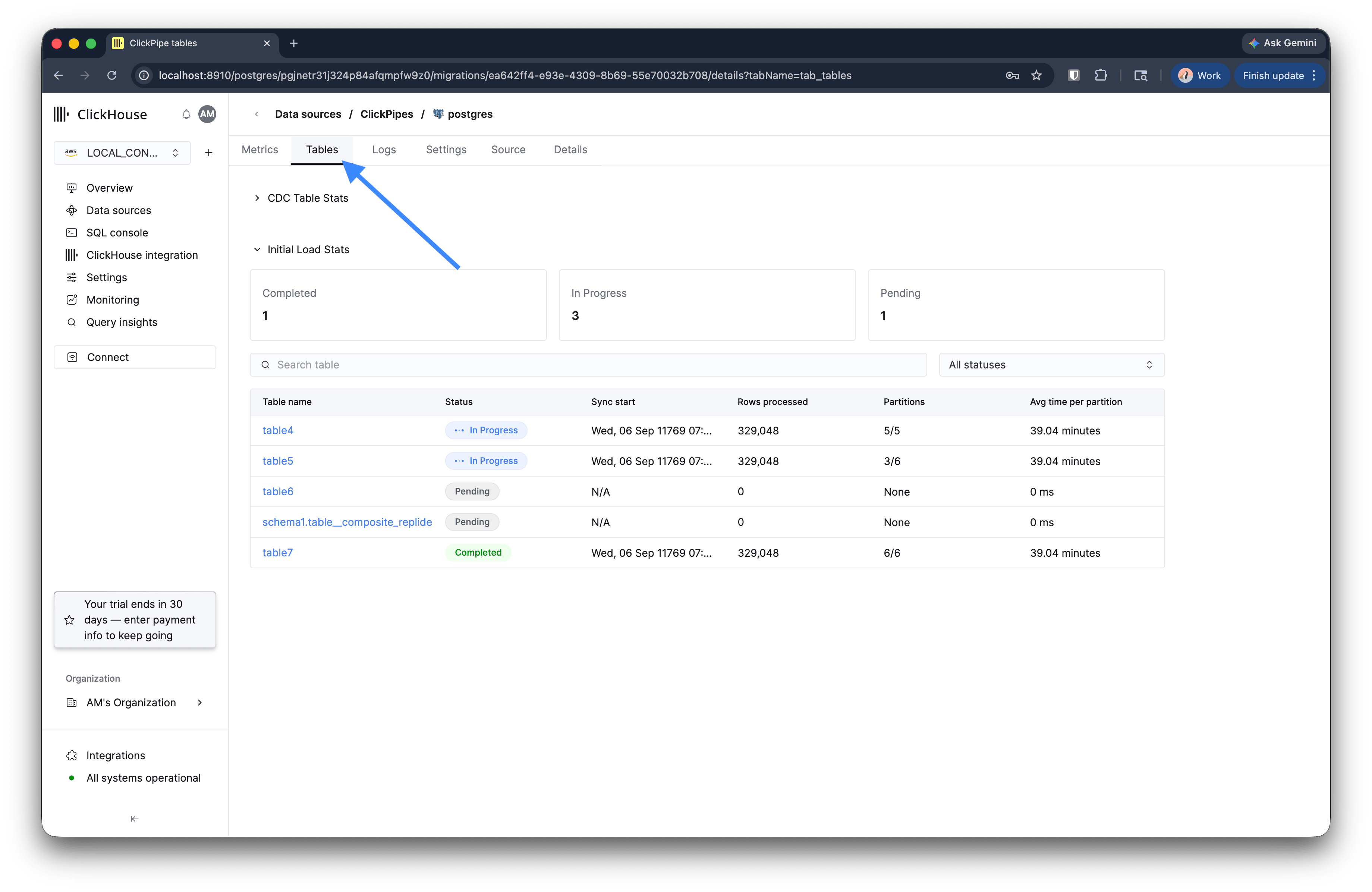The width and height of the screenshot is (1372, 892).
Task: Click the trial ends payment info banner
Action: (x=135, y=620)
